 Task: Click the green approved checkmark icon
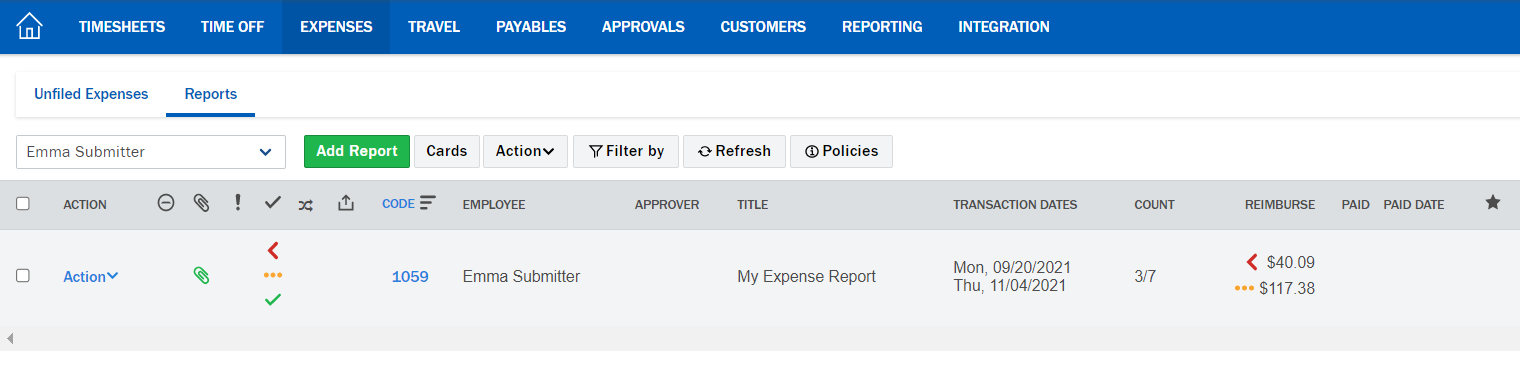(273, 299)
